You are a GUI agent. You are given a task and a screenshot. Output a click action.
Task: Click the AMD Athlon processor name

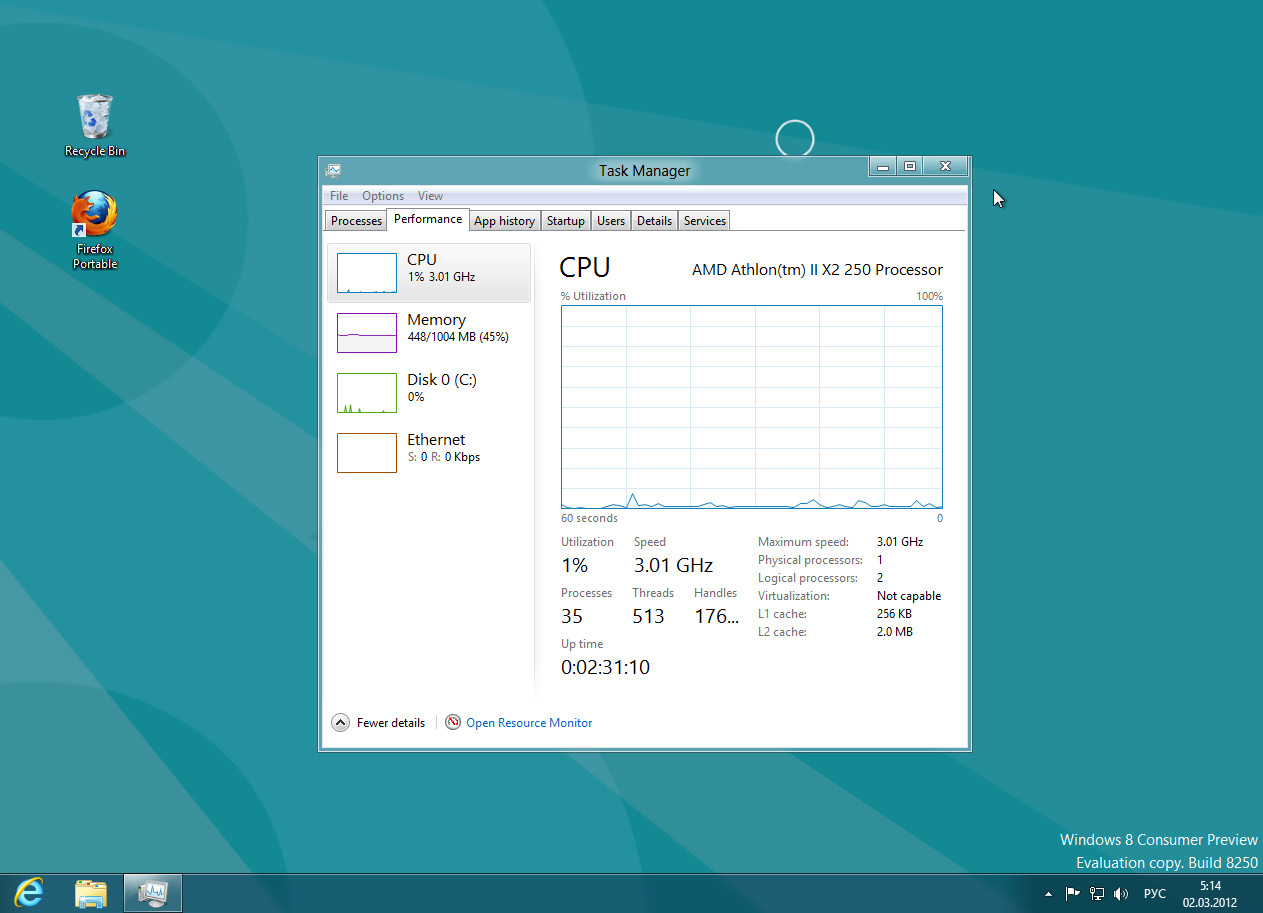pos(817,270)
